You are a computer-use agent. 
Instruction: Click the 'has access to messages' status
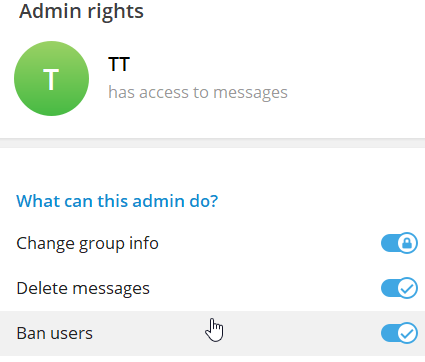pyautogui.click(x=198, y=92)
